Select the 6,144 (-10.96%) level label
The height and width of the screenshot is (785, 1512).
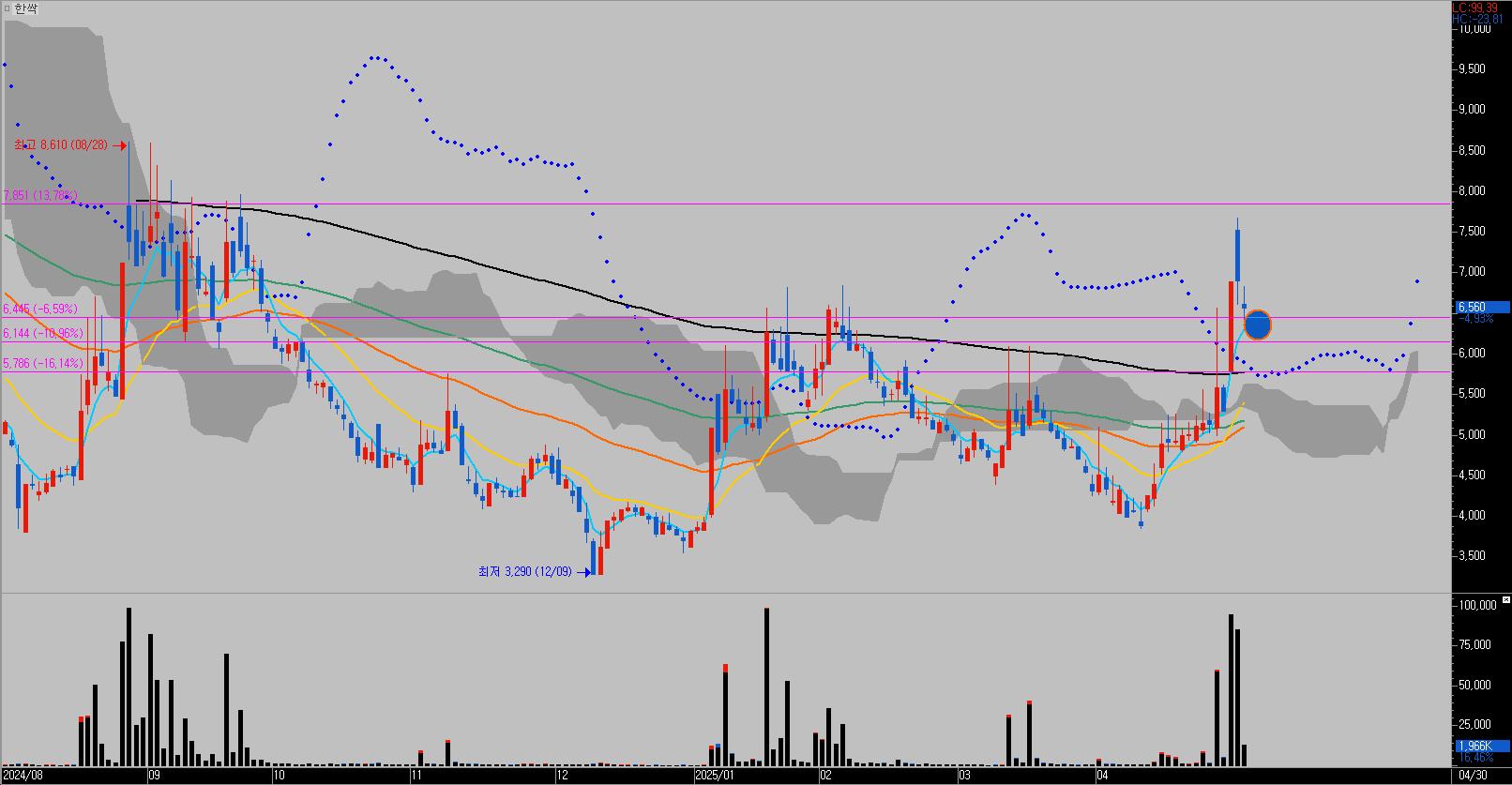click(x=43, y=333)
